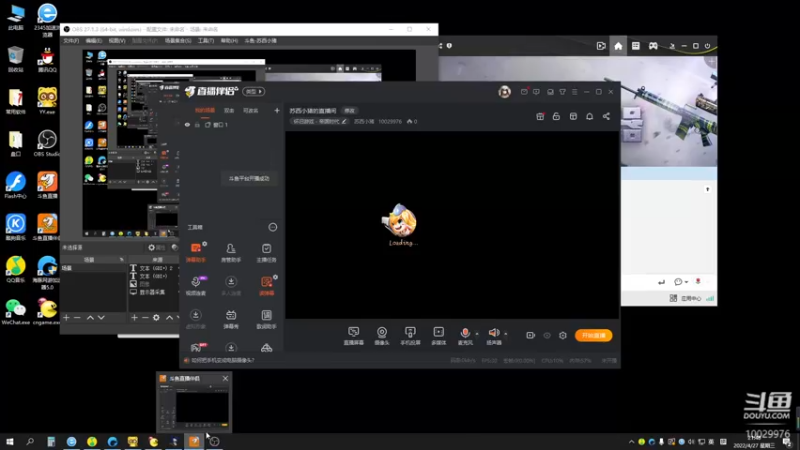The width and height of the screenshot is (800, 450).
Task: Open the camera help link in status bar
Action: click(222, 360)
